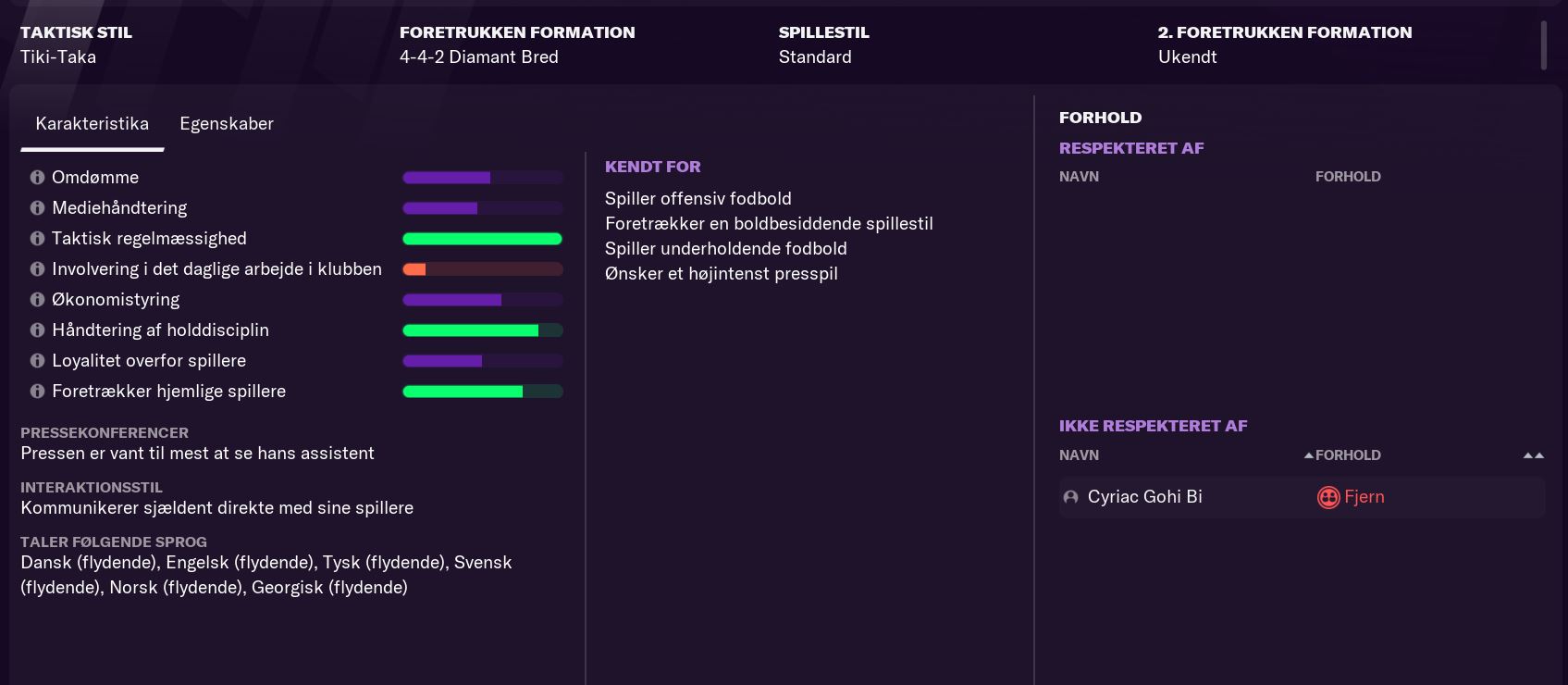Viewport: 1568px width, 685px height.
Task: Sort Respekteret af list by Forhold column
Action: (1347, 177)
